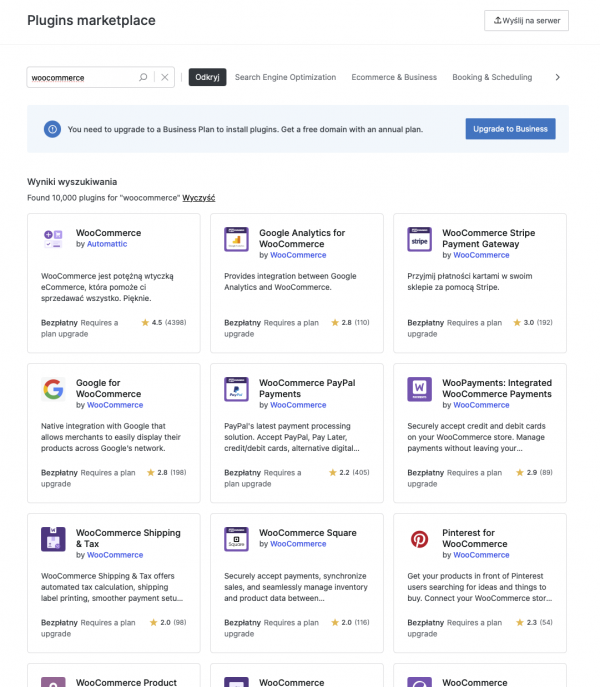The height and width of the screenshot is (687, 600).
Task: Click the Plugins marketplace heading
Action: pos(91,20)
